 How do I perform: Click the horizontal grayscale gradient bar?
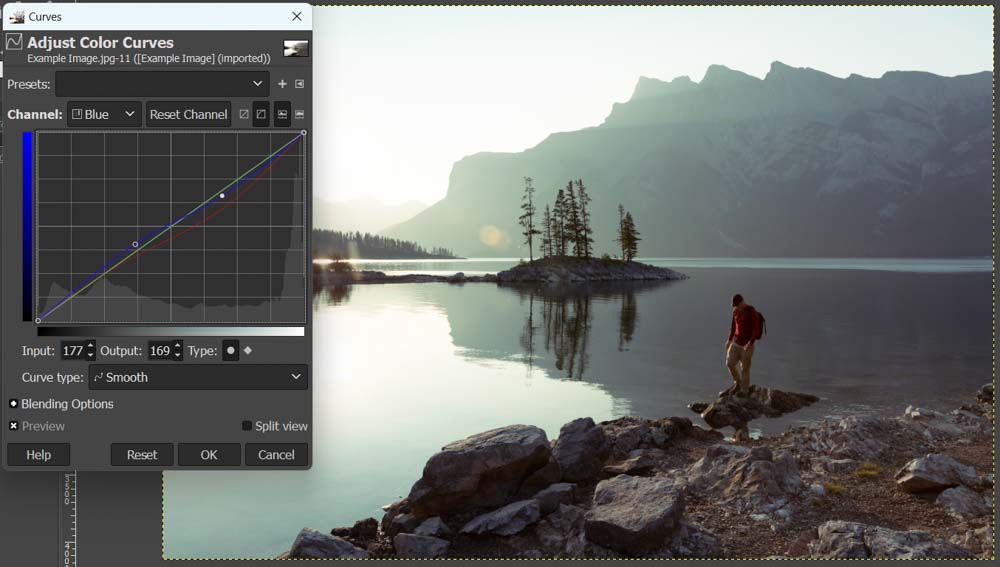171,331
